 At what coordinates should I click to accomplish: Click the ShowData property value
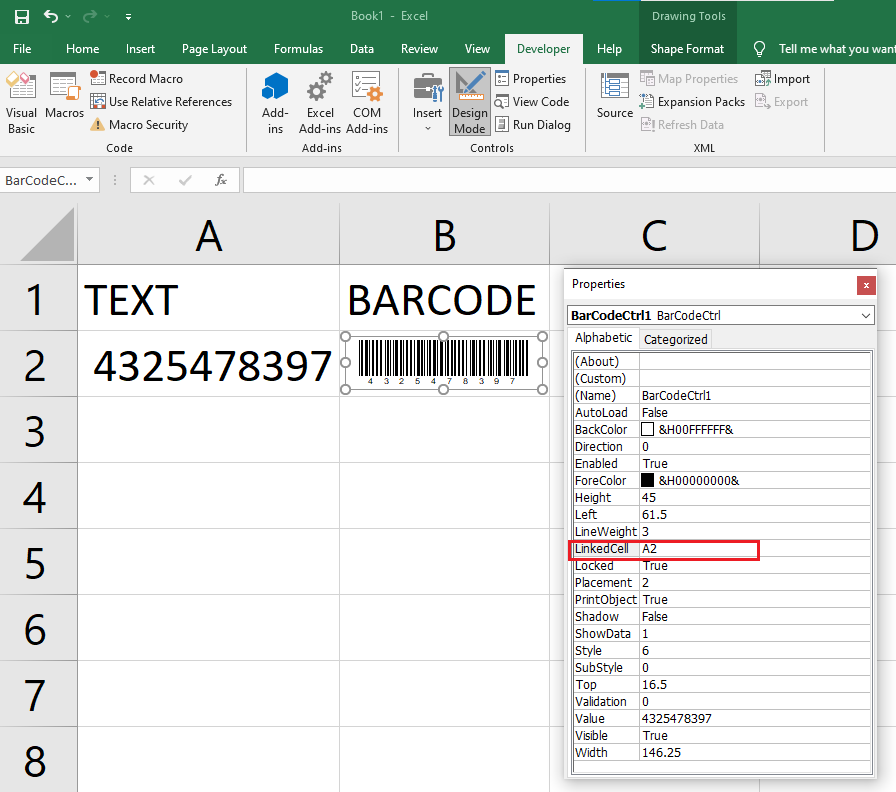[755, 633]
